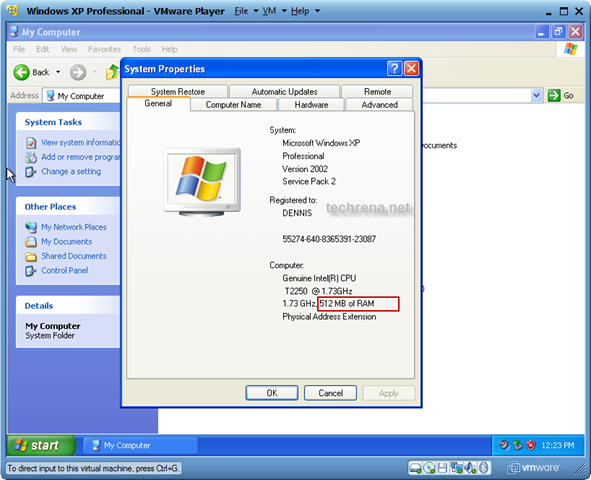Click the taskbar clock showing 12:23 PM
This screenshot has width=591, height=480.
tap(558, 445)
